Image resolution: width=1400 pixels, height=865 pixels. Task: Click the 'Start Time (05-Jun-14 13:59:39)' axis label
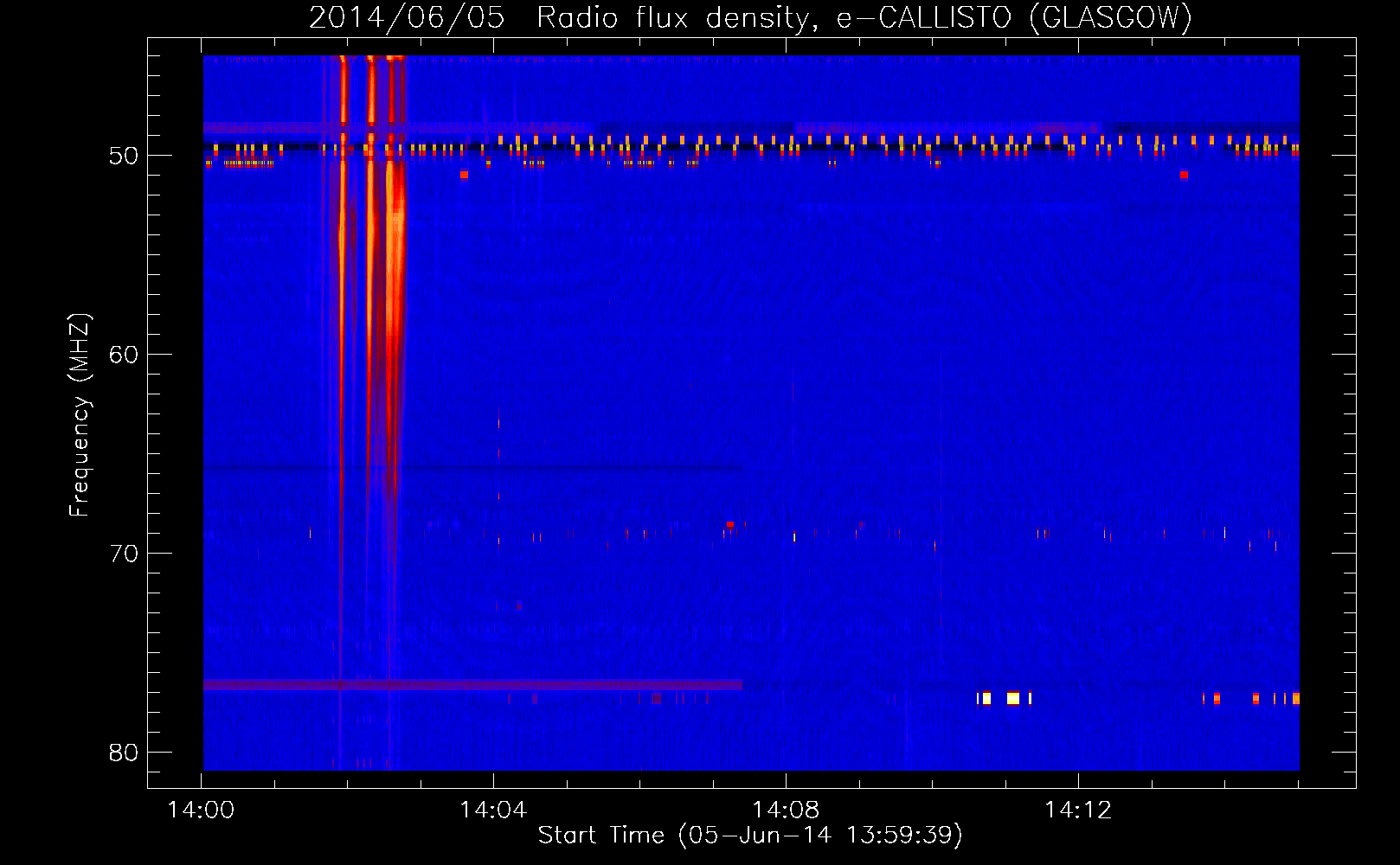pyautogui.click(x=750, y=836)
